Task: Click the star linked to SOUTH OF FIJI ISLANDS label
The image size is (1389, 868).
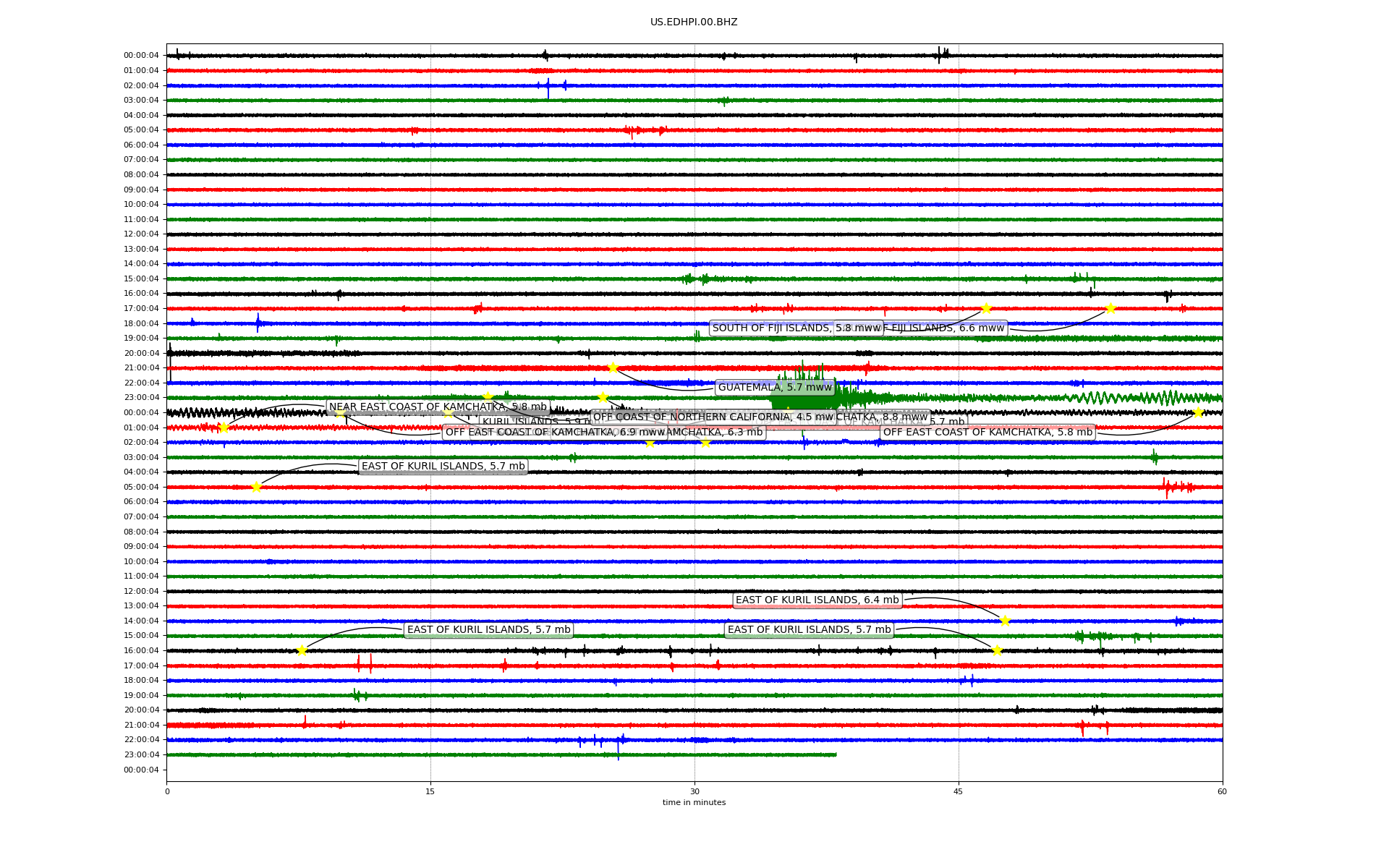Action: coord(985,309)
